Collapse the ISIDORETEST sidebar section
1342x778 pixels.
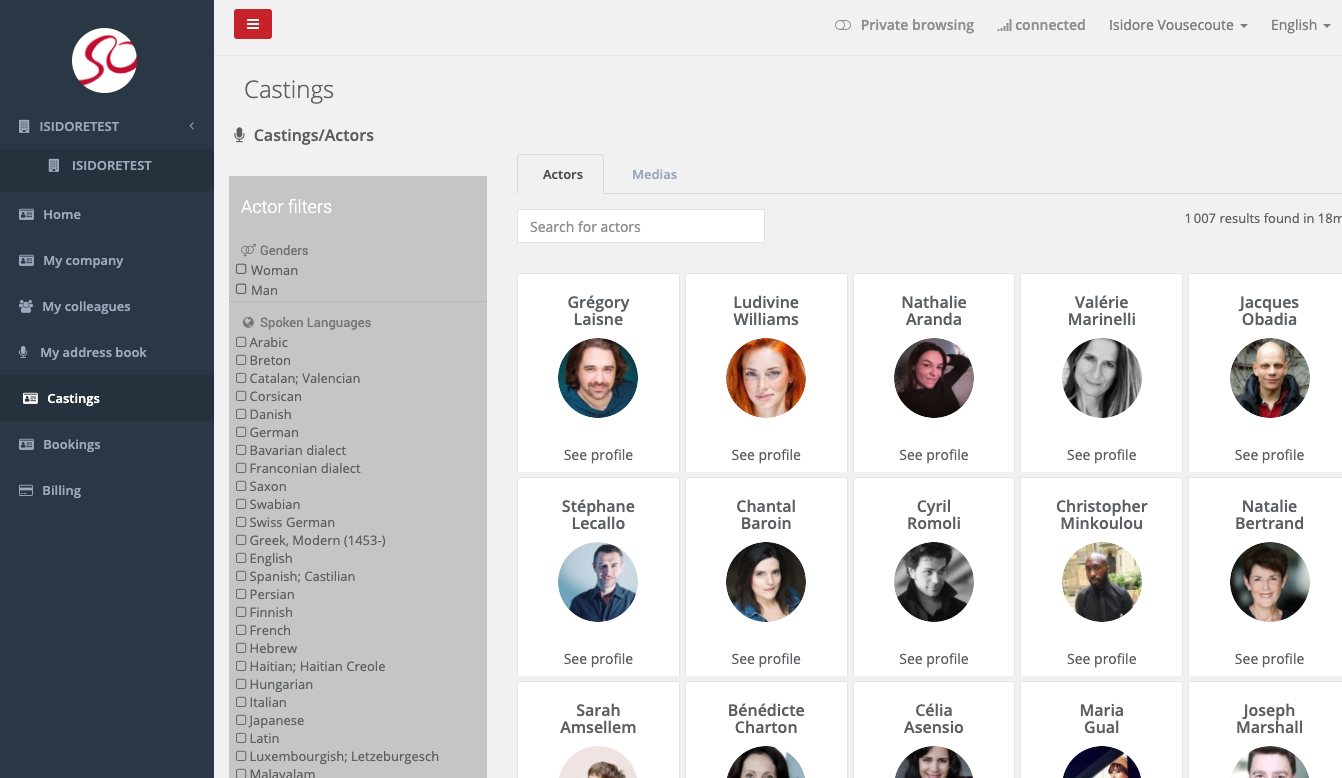[x=191, y=126]
